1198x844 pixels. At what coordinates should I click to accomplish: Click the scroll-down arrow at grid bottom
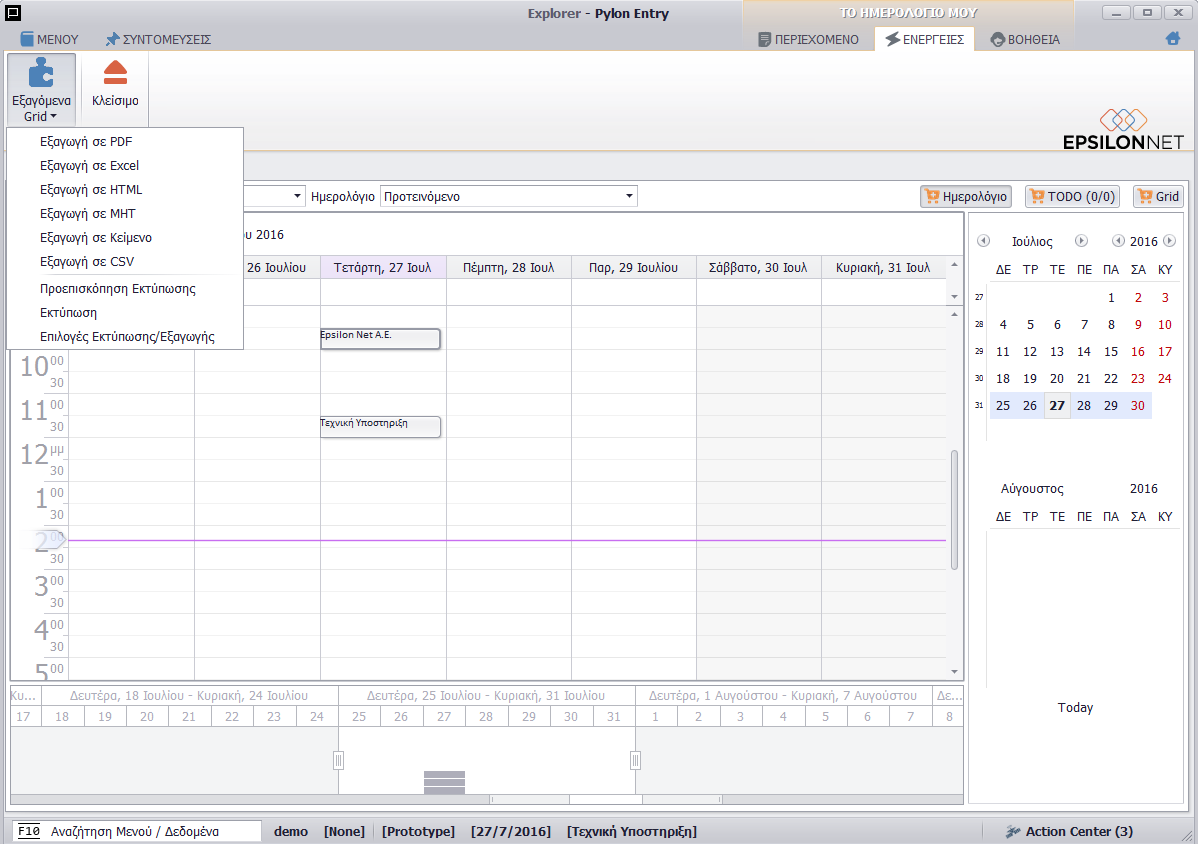[x=954, y=671]
